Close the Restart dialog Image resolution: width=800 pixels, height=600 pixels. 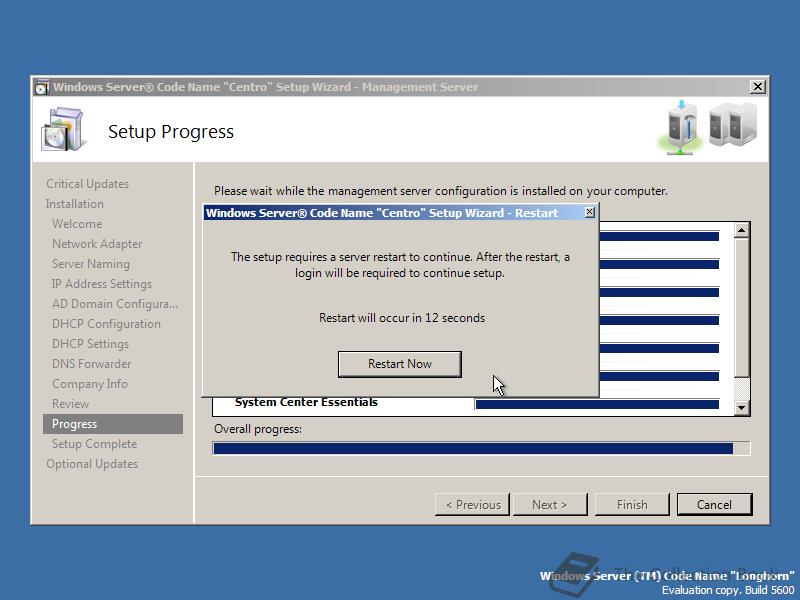(589, 212)
